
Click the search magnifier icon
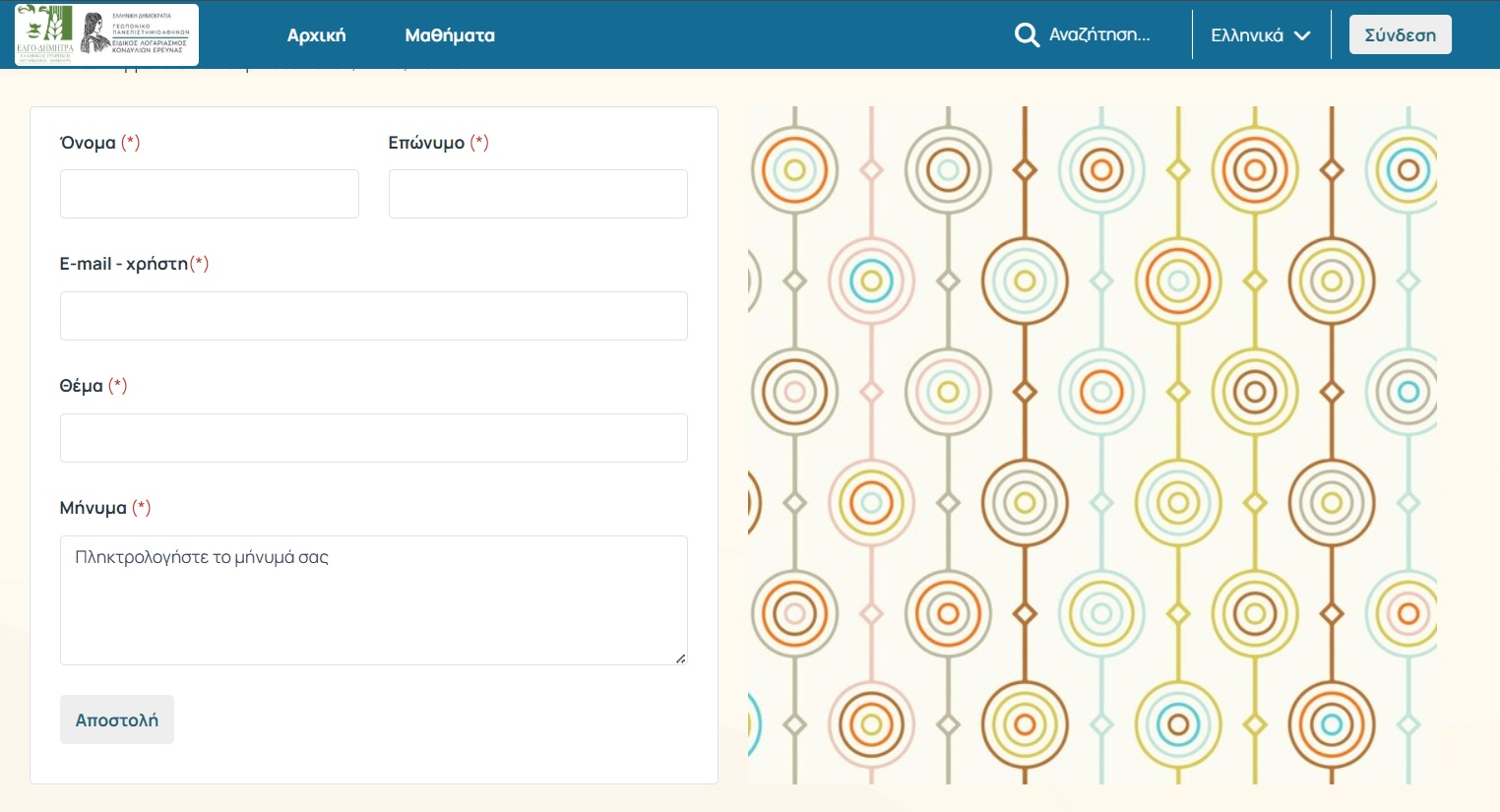(x=1027, y=35)
